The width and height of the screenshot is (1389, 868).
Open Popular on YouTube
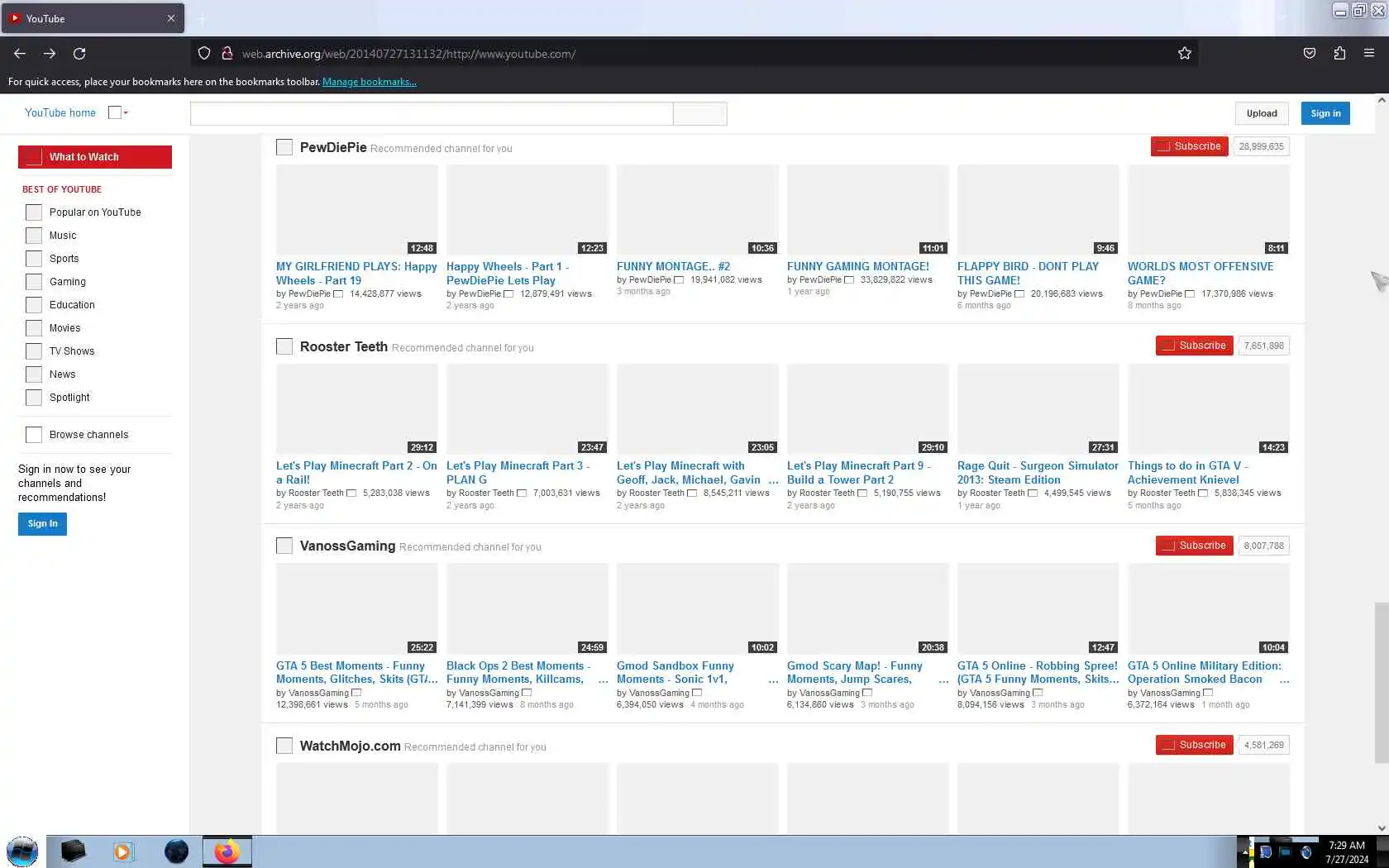click(x=95, y=212)
